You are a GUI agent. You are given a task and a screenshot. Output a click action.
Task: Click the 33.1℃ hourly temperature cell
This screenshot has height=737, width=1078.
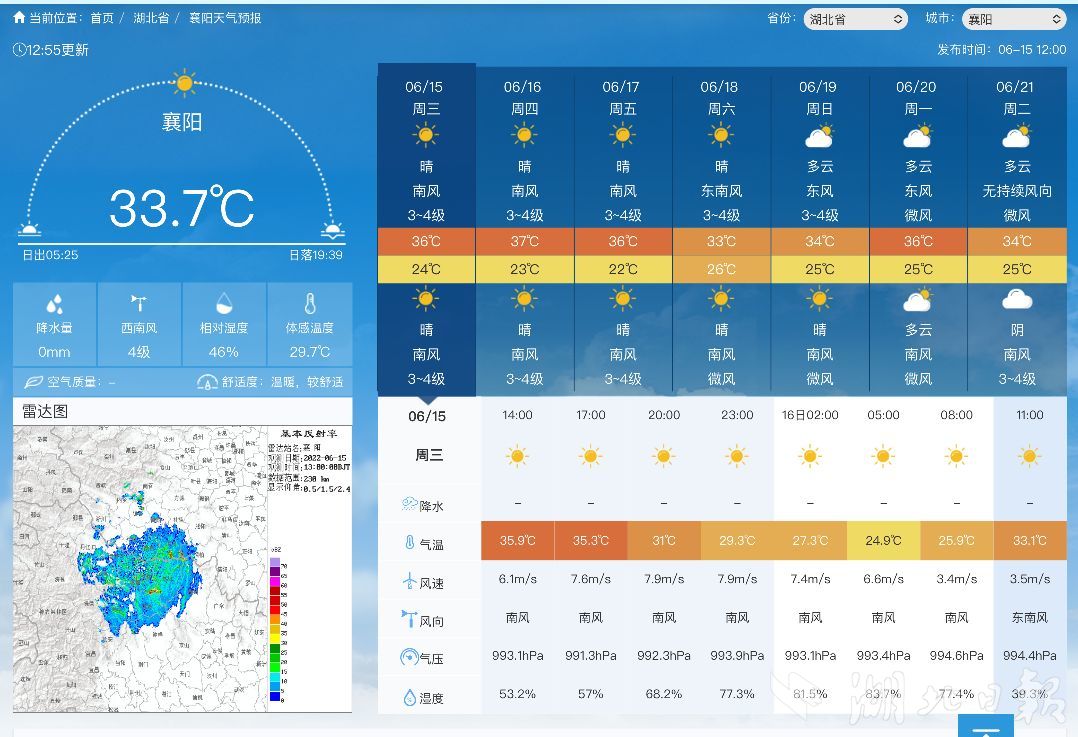click(x=1030, y=540)
